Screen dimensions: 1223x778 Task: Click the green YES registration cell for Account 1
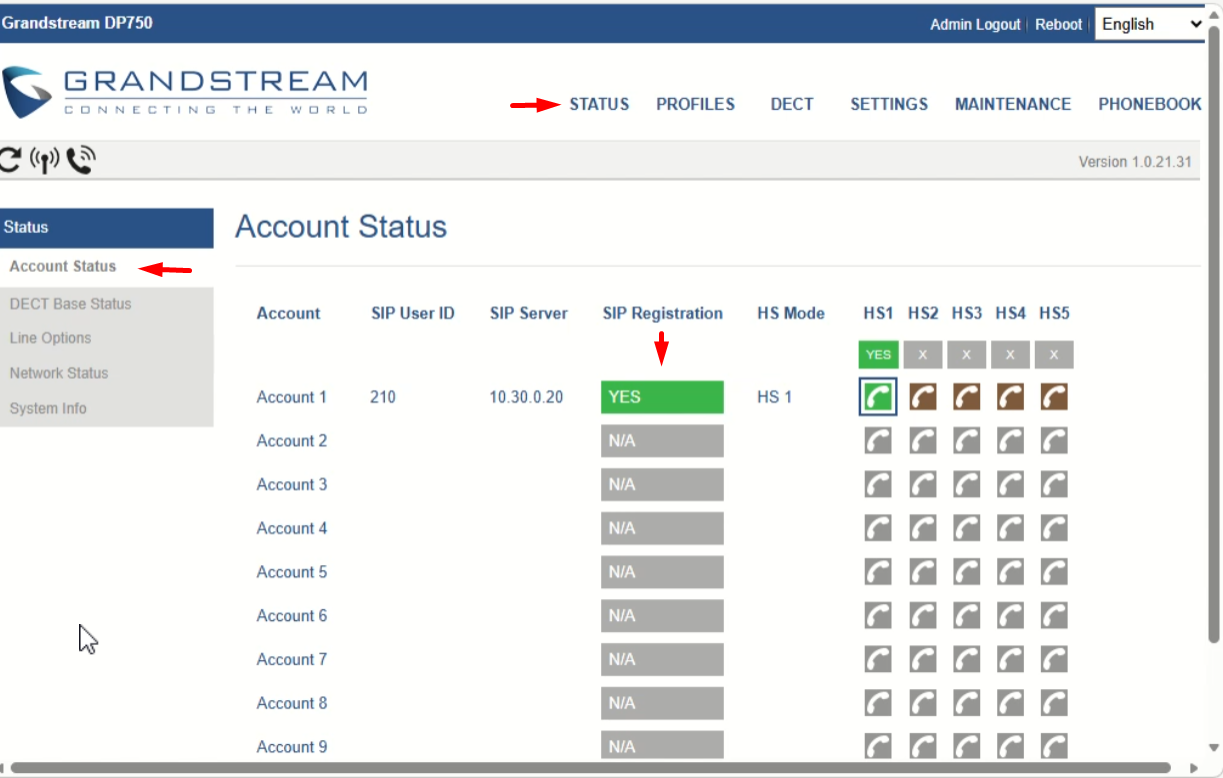click(662, 397)
